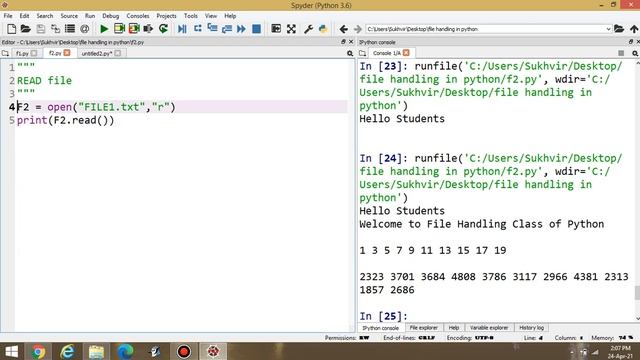Image resolution: width=640 pixels, height=360 pixels.
Task: Open Preferences via the wrench icon
Action: coord(308,29)
